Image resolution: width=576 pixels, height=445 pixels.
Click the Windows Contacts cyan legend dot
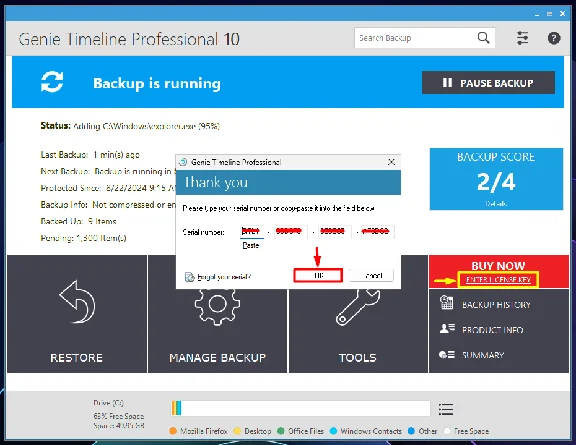[x=333, y=431]
